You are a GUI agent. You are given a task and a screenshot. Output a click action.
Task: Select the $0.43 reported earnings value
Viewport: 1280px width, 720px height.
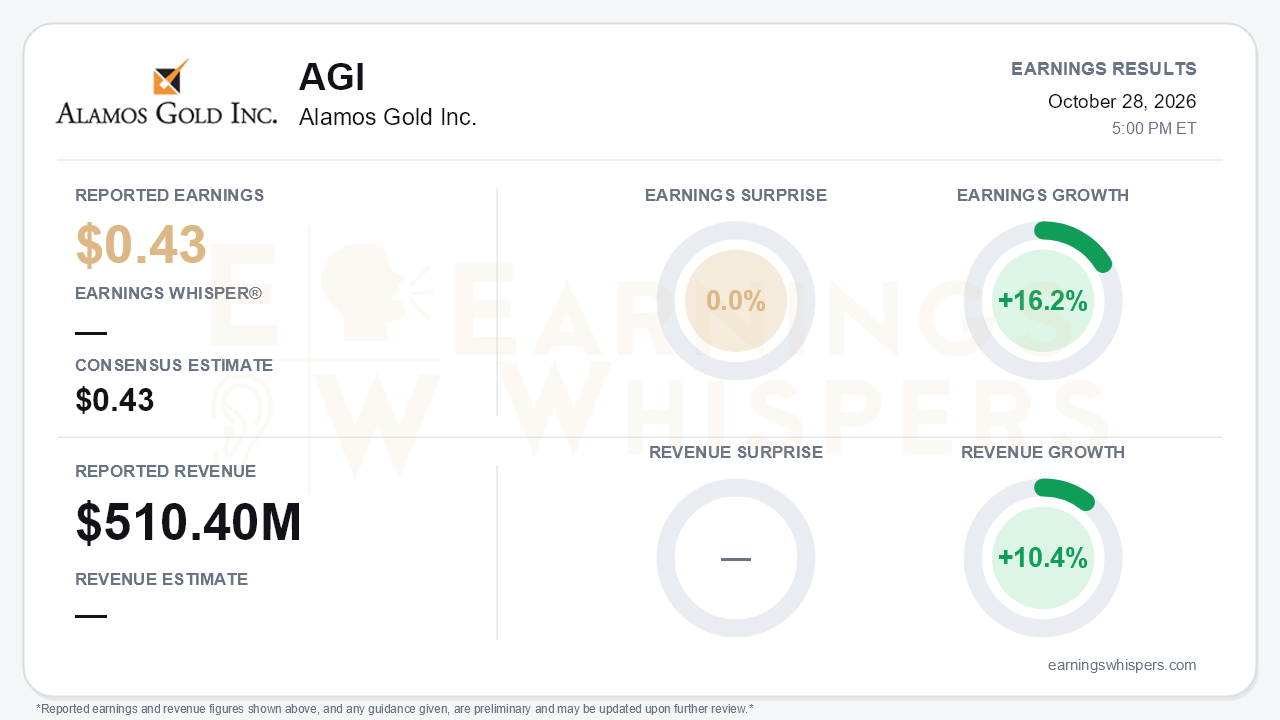(141, 245)
